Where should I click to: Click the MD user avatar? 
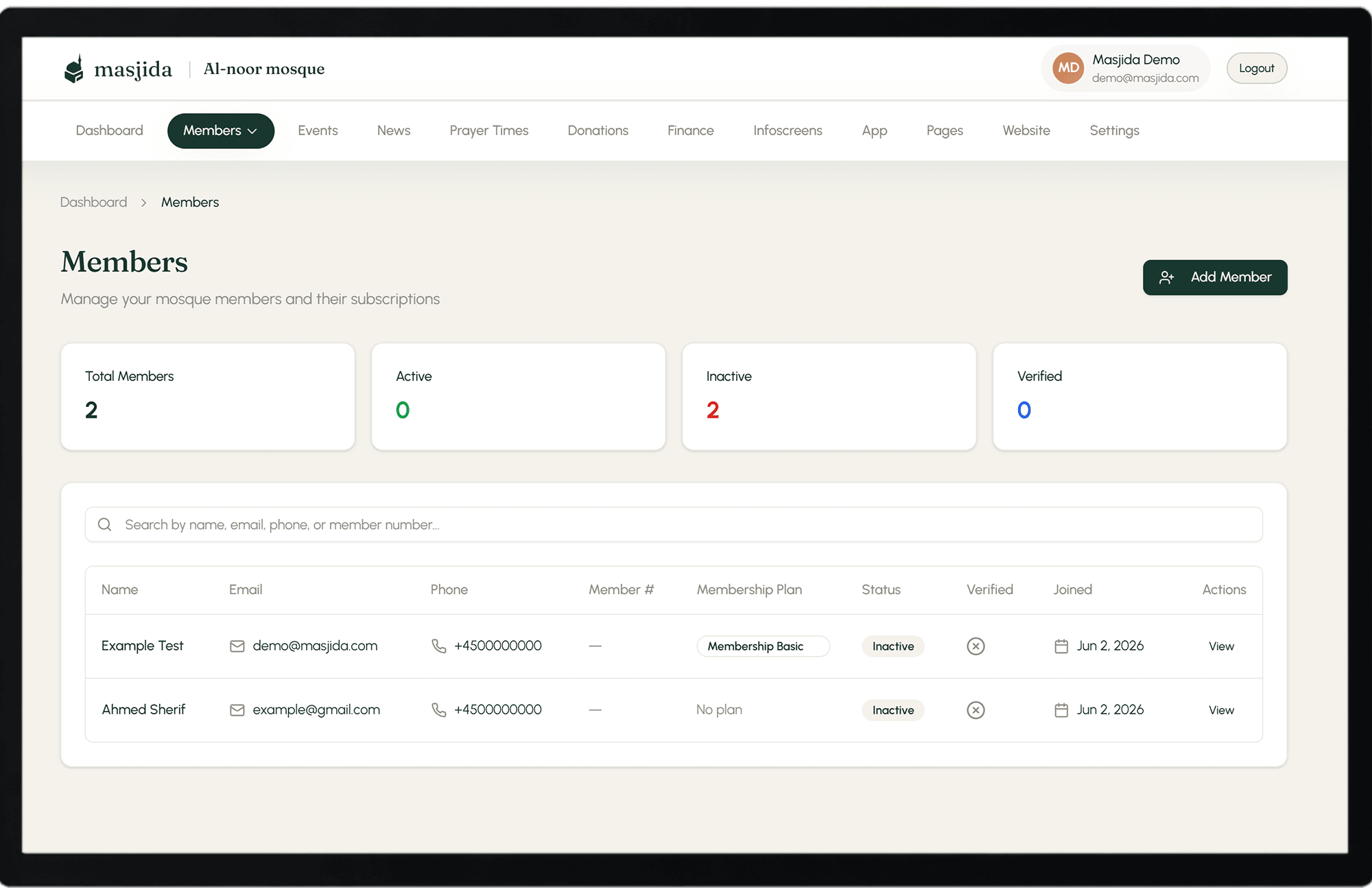click(x=1068, y=68)
